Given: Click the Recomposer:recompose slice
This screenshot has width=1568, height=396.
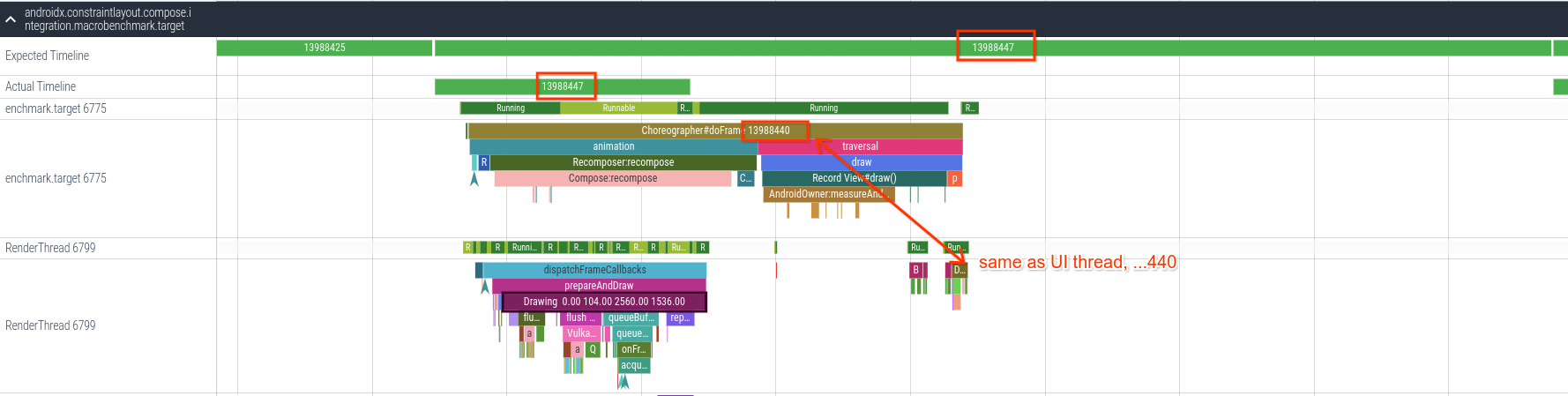Looking at the screenshot, I should point(623,162).
